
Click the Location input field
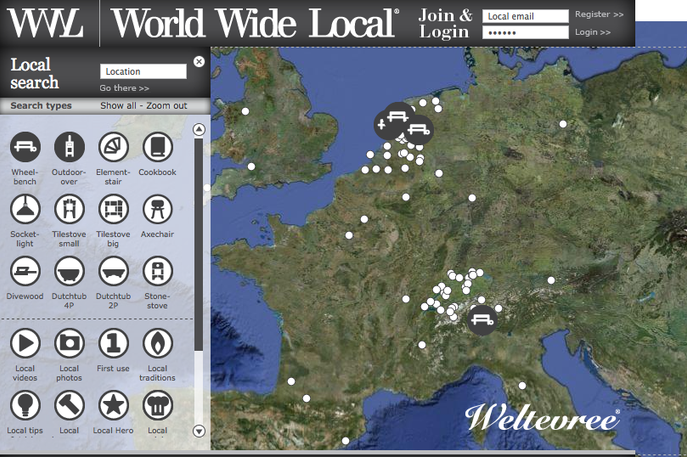coord(143,72)
